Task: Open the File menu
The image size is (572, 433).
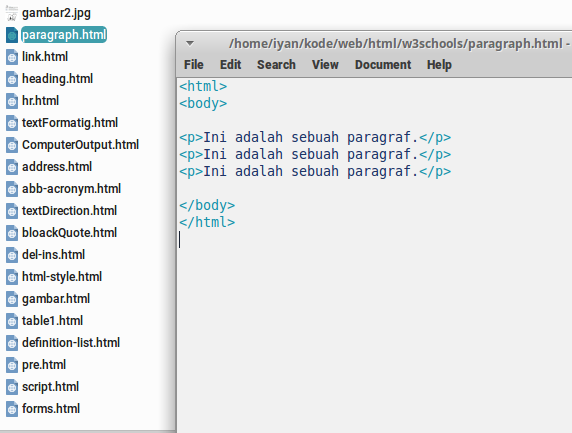Action: (194, 65)
